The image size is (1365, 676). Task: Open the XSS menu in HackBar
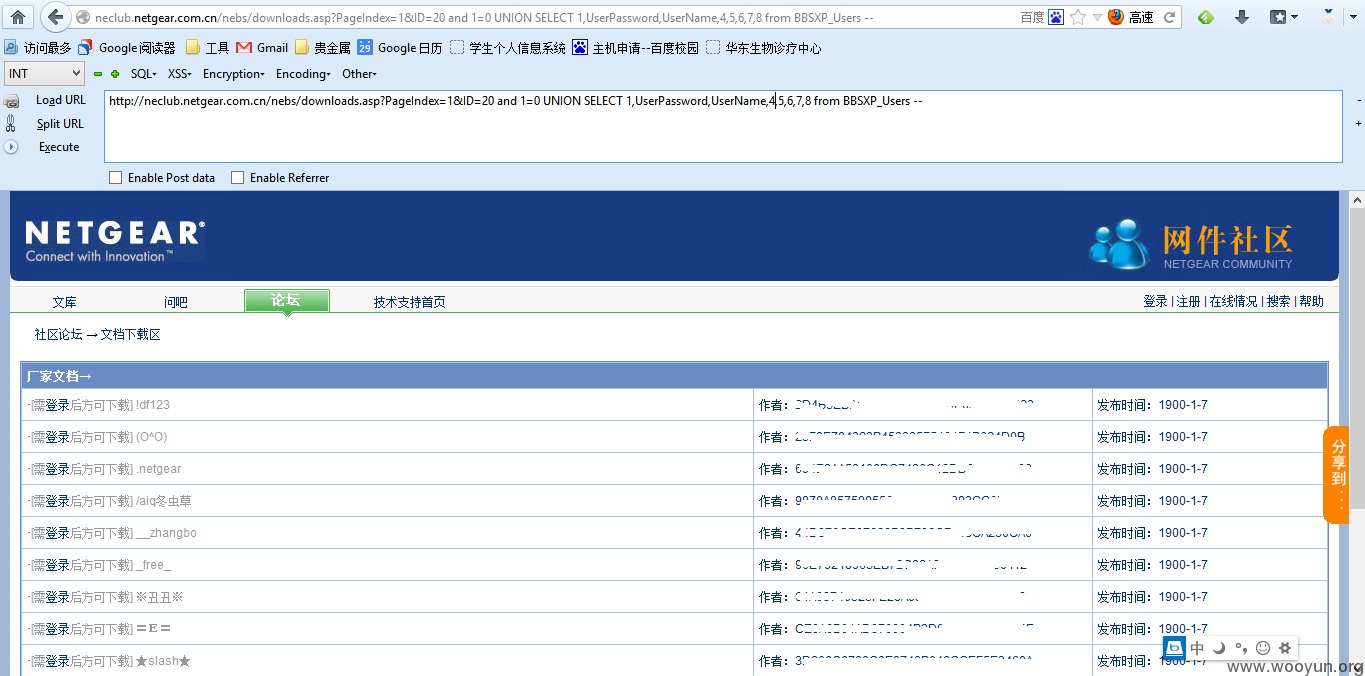(180, 74)
